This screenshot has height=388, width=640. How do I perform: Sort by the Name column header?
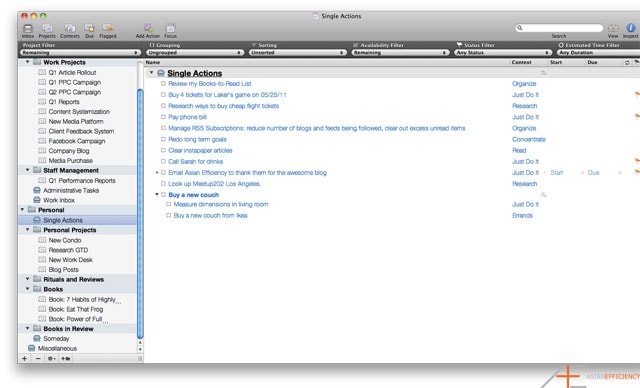[x=153, y=62]
